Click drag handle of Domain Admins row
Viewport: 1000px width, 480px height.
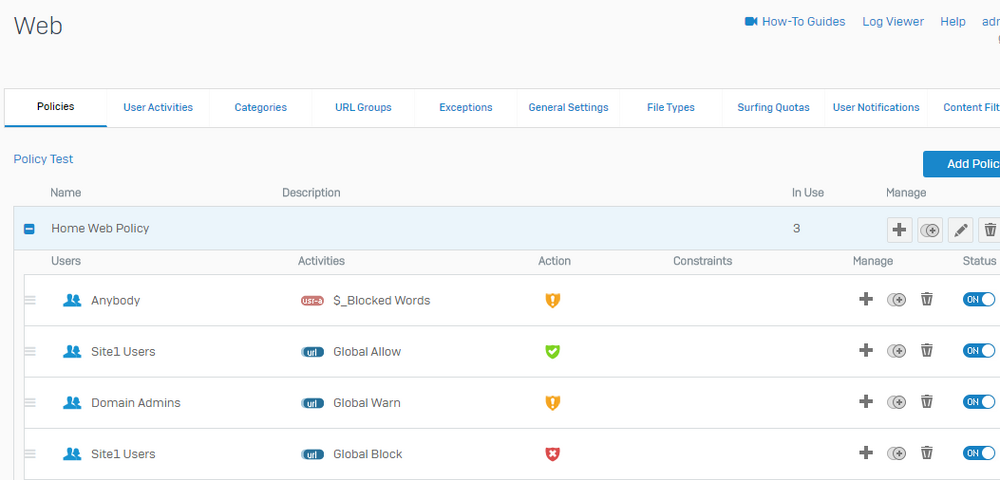pos(30,403)
